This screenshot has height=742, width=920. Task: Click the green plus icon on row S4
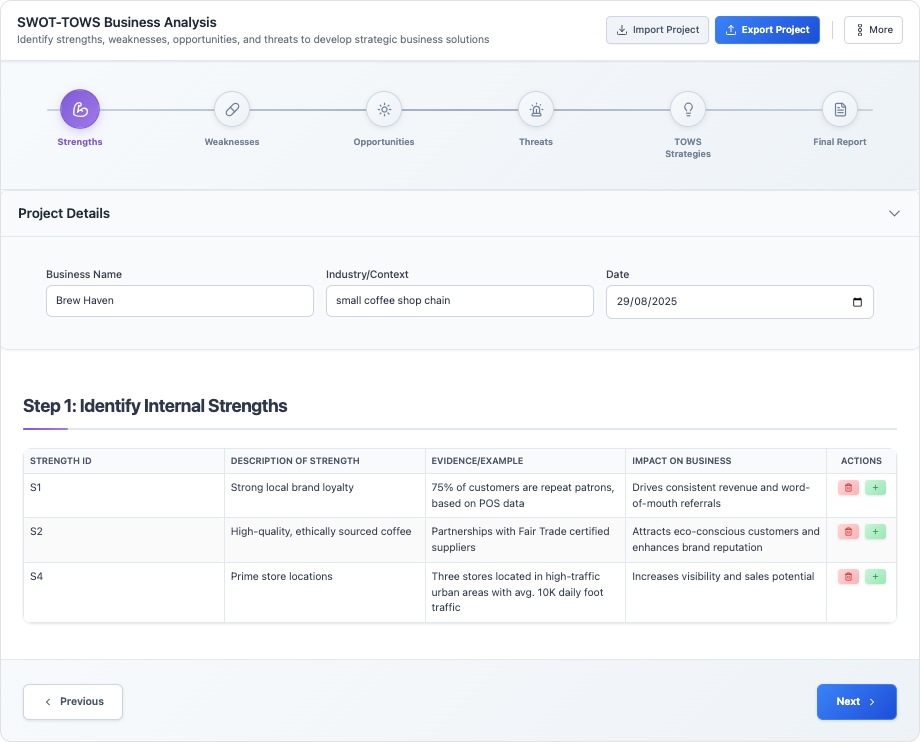coord(875,577)
